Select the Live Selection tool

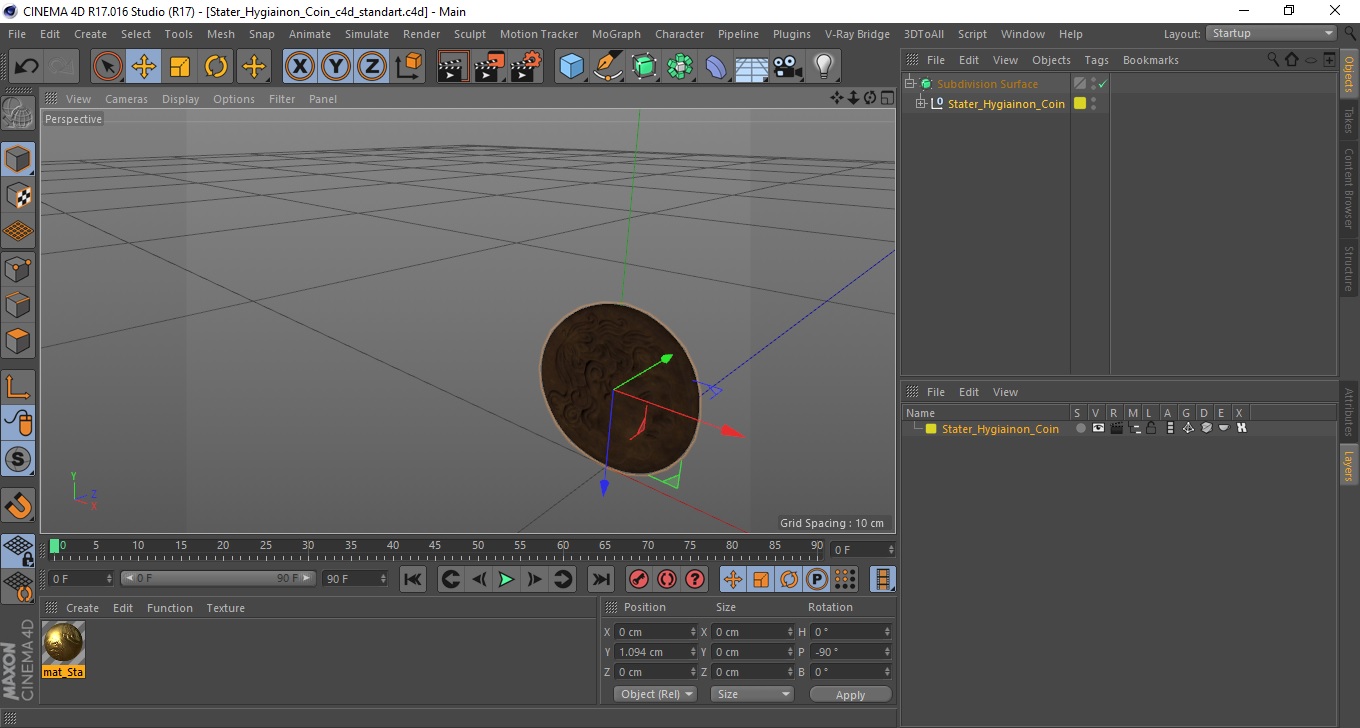pos(108,67)
